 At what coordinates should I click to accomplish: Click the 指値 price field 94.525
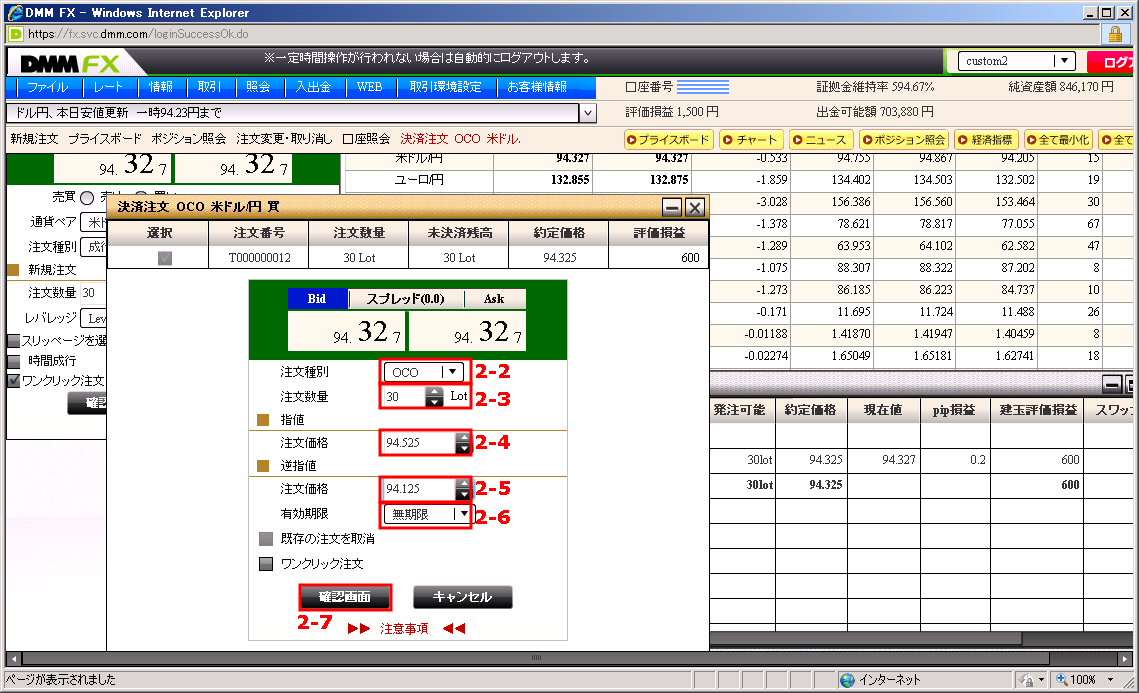[x=419, y=443]
